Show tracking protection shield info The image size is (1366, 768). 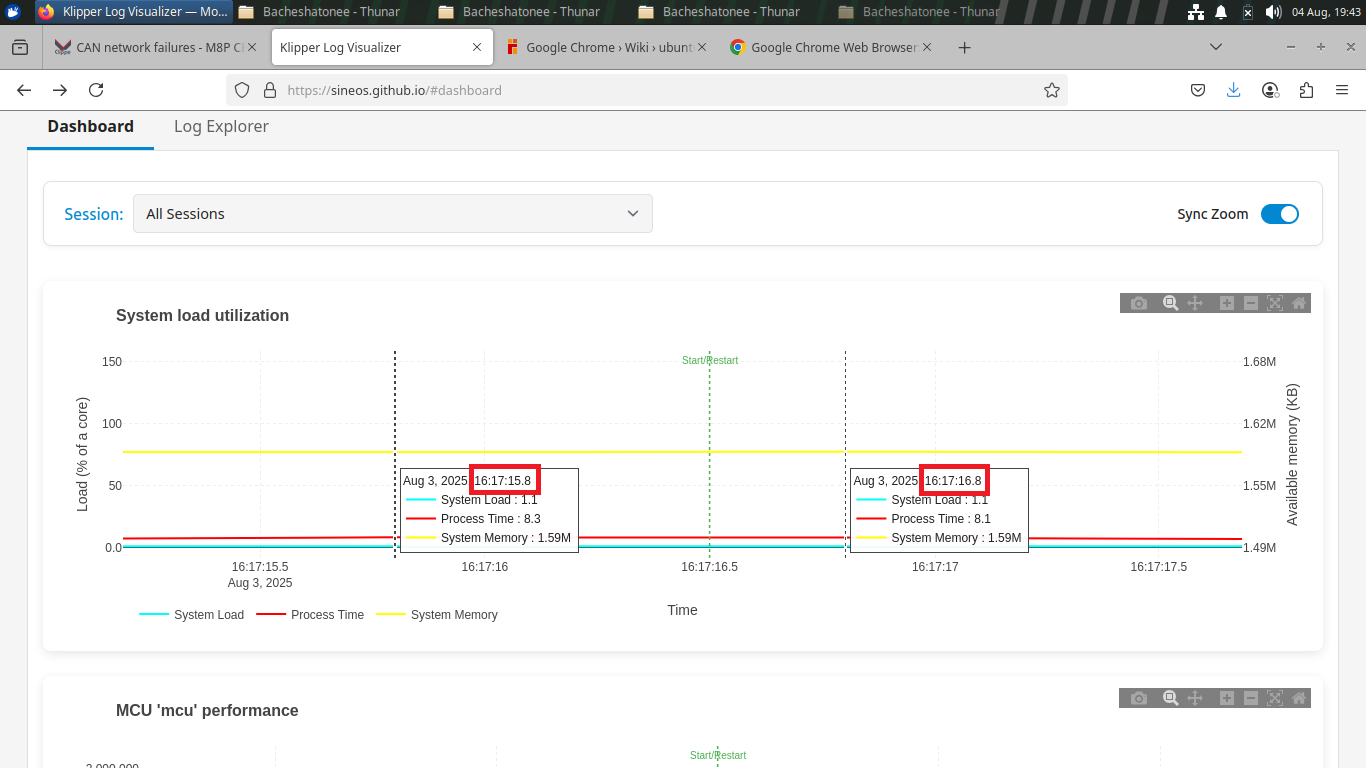241,90
